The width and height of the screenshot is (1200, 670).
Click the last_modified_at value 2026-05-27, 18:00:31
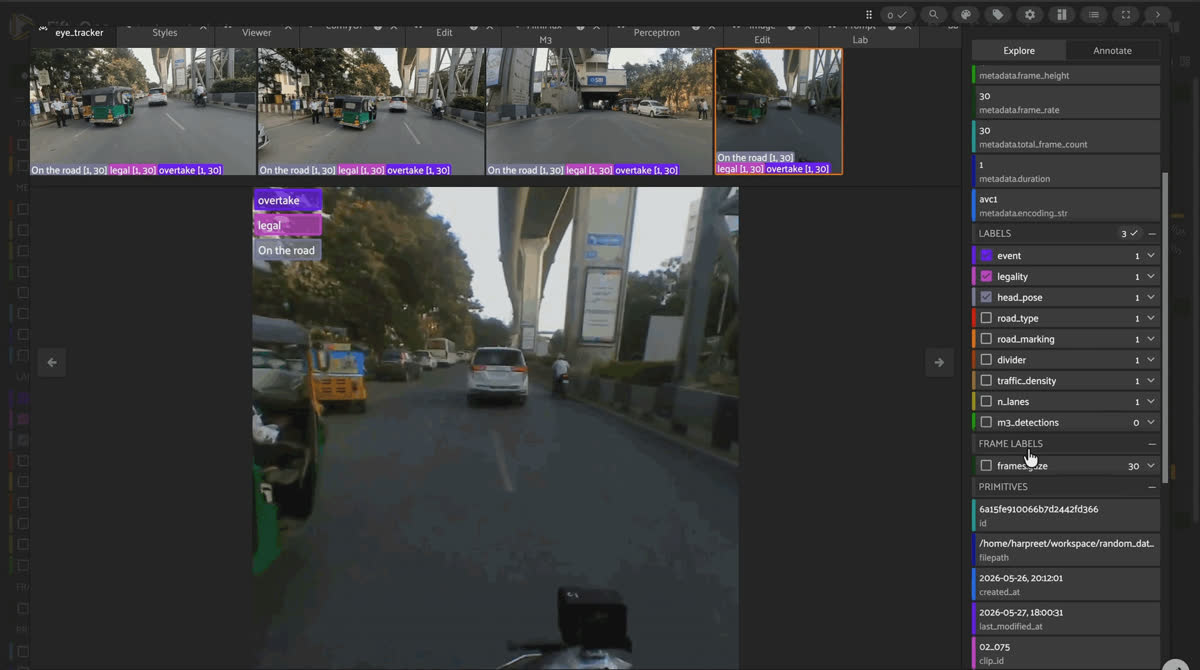1021,612
